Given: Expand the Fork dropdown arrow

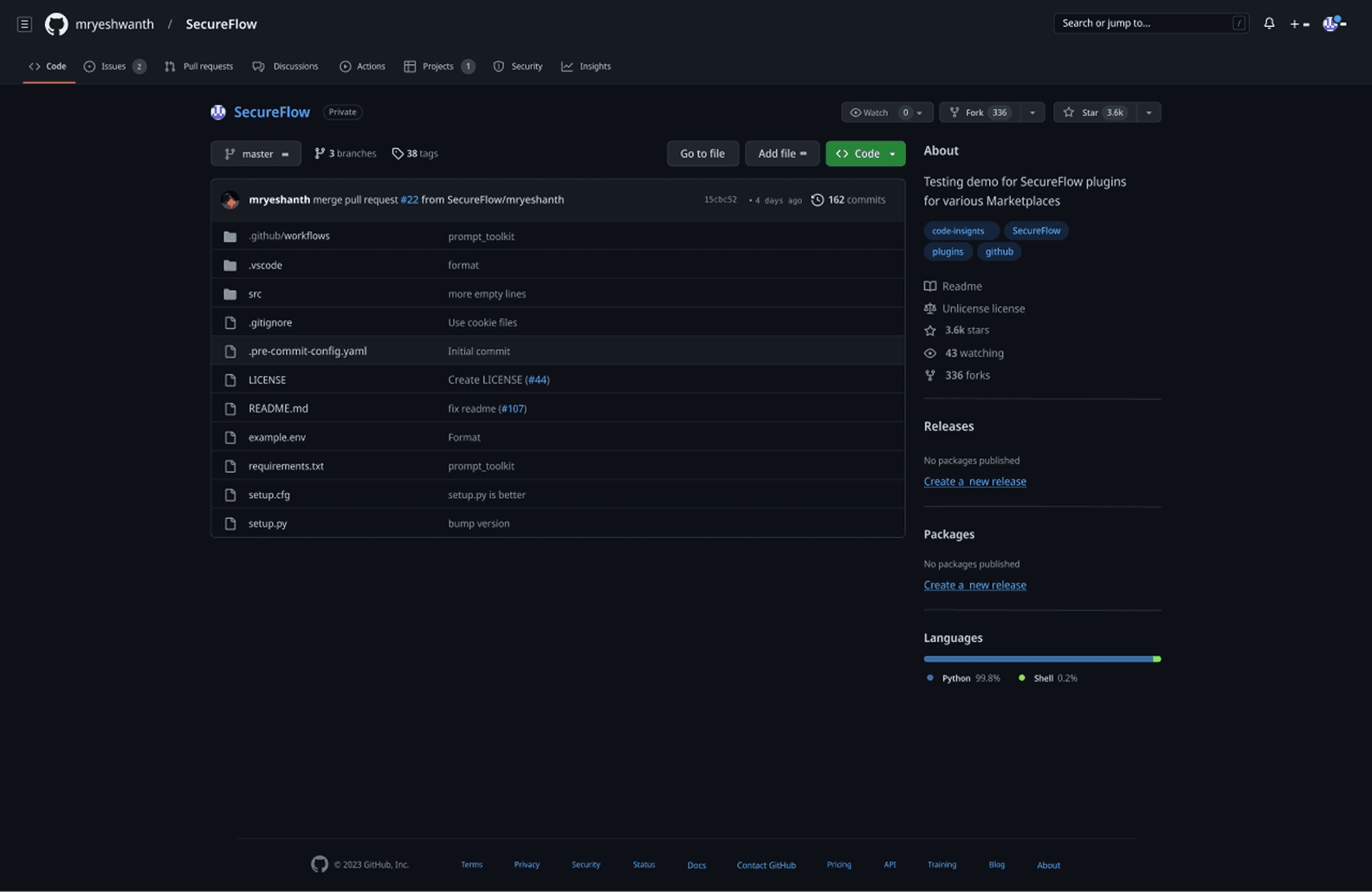Looking at the screenshot, I should tap(1032, 113).
